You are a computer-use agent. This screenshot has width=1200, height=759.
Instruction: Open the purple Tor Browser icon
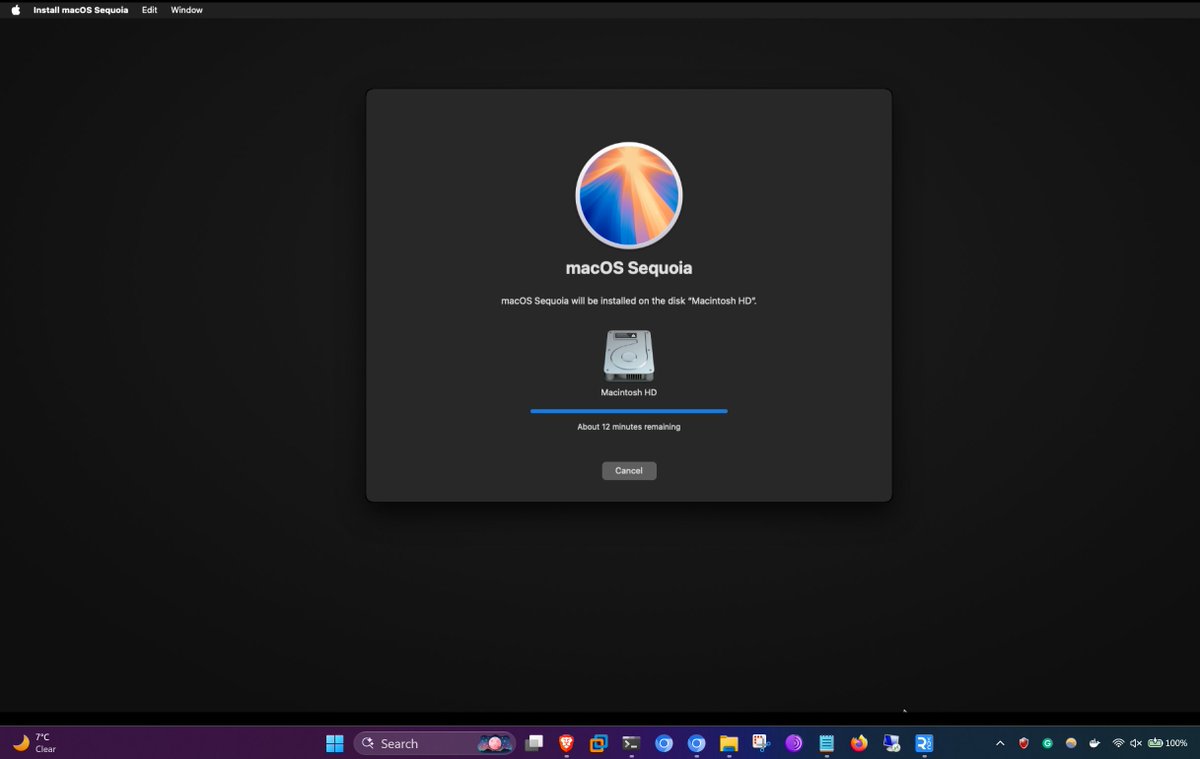(794, 743)
